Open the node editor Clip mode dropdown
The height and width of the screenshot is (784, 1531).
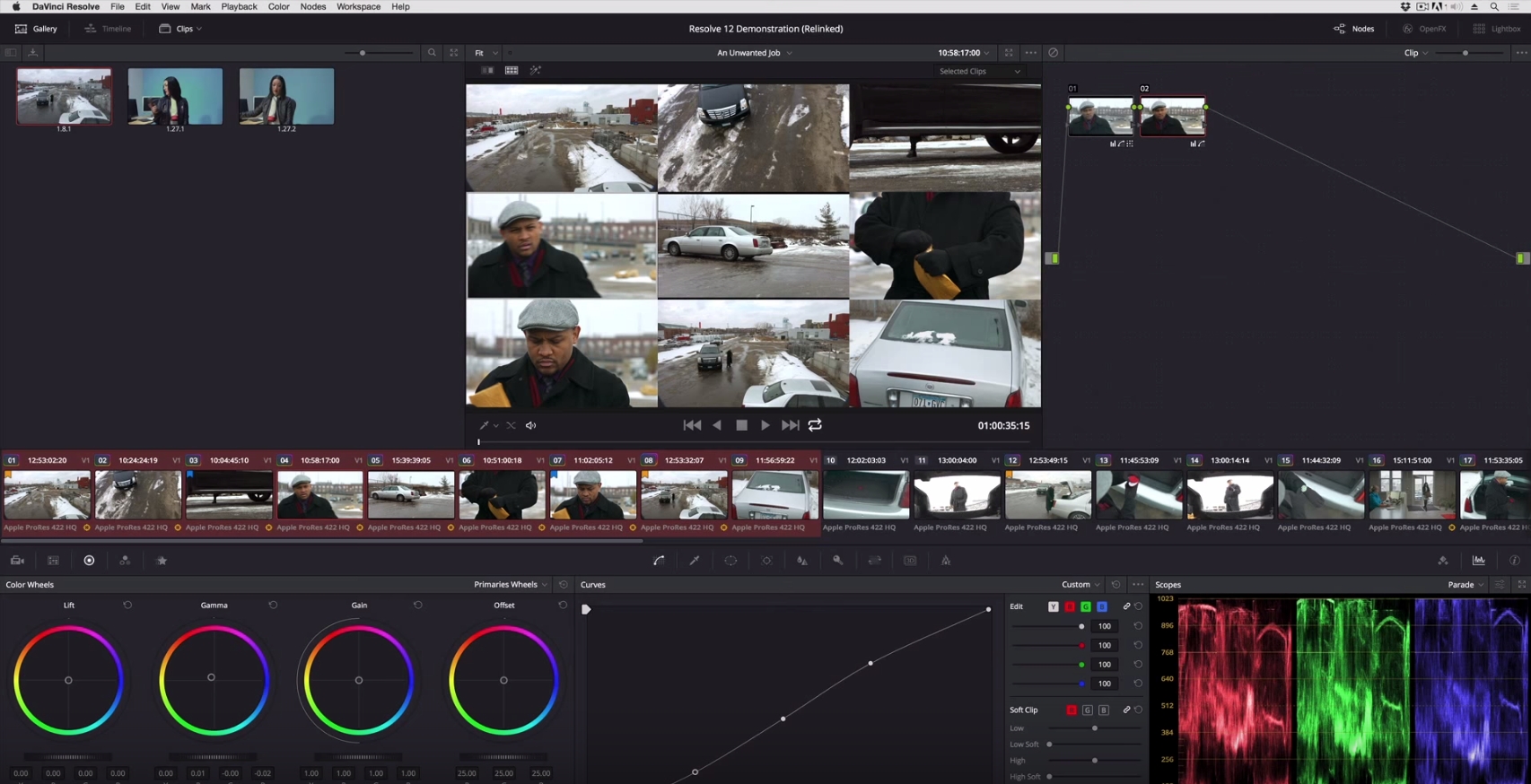click(x=1416, y=53)
